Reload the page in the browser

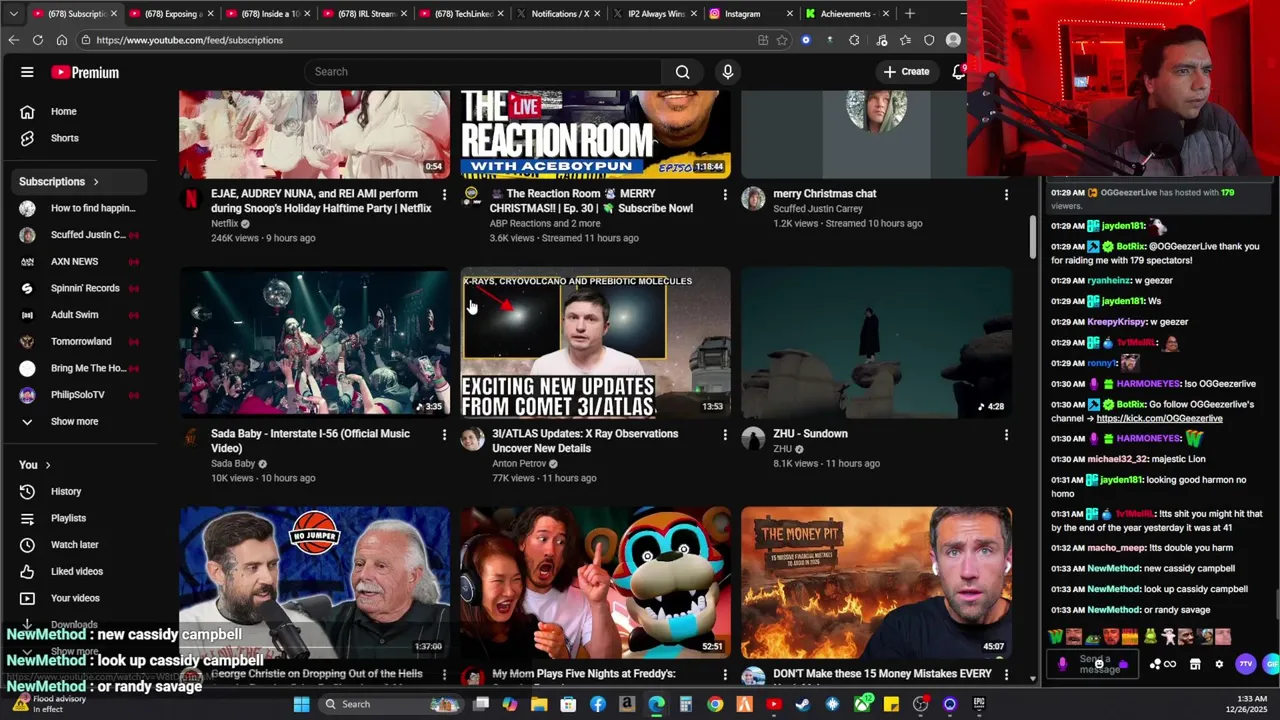pyautogui.click(x=37, y=40)
